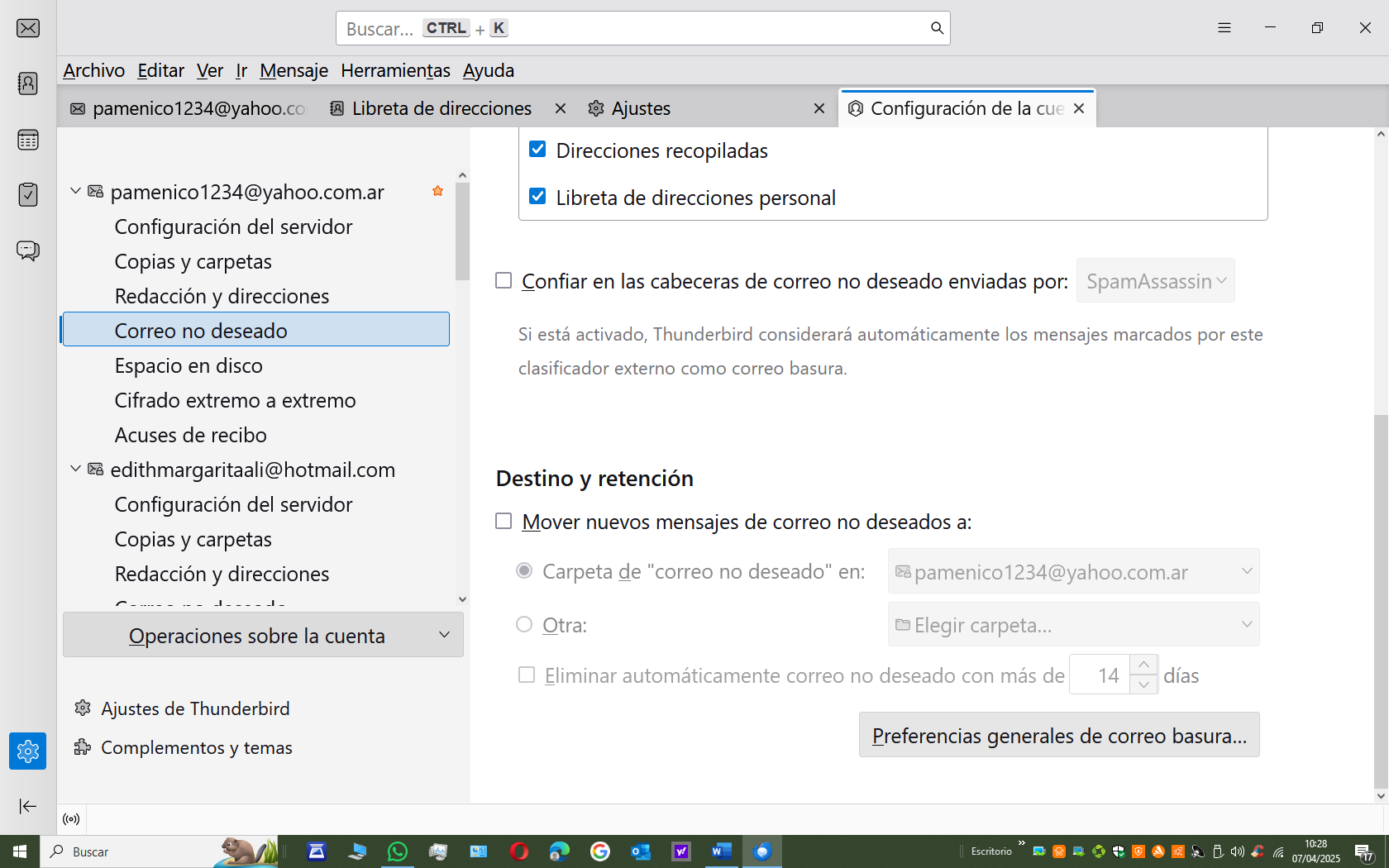The width and height of the screenshot is (1389, 868).
Task: Collapse the spaces toolbar arrow
Action: [x=28, y=806]
